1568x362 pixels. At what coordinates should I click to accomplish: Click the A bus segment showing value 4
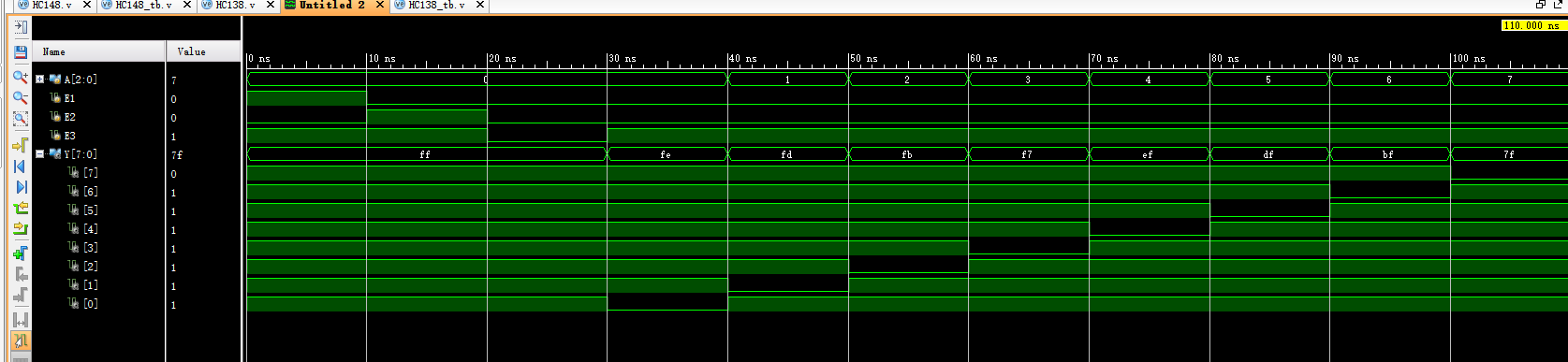pyautogui.click(x=1149, y=80)
